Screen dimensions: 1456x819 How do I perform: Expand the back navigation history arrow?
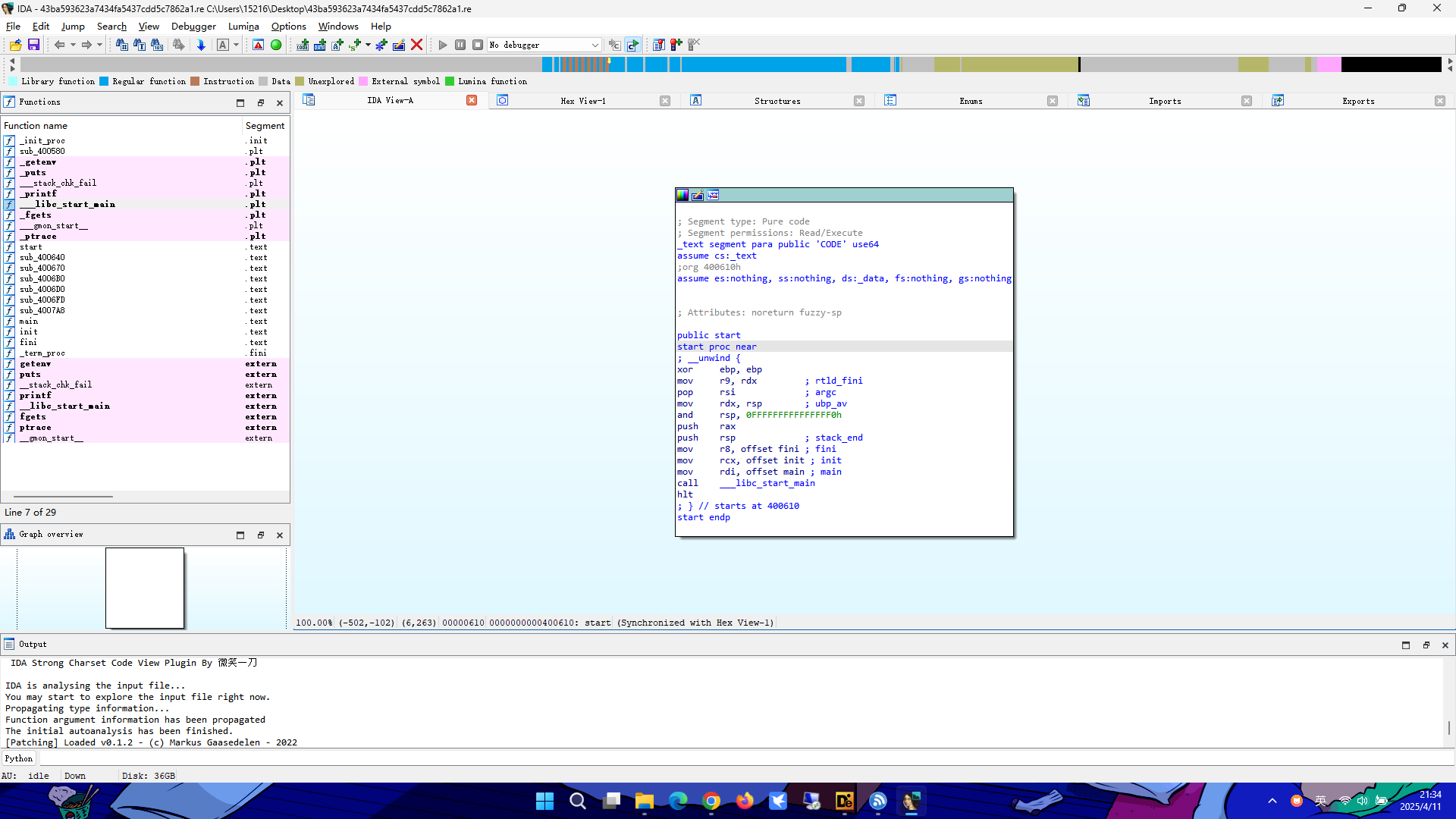[73, 45]
